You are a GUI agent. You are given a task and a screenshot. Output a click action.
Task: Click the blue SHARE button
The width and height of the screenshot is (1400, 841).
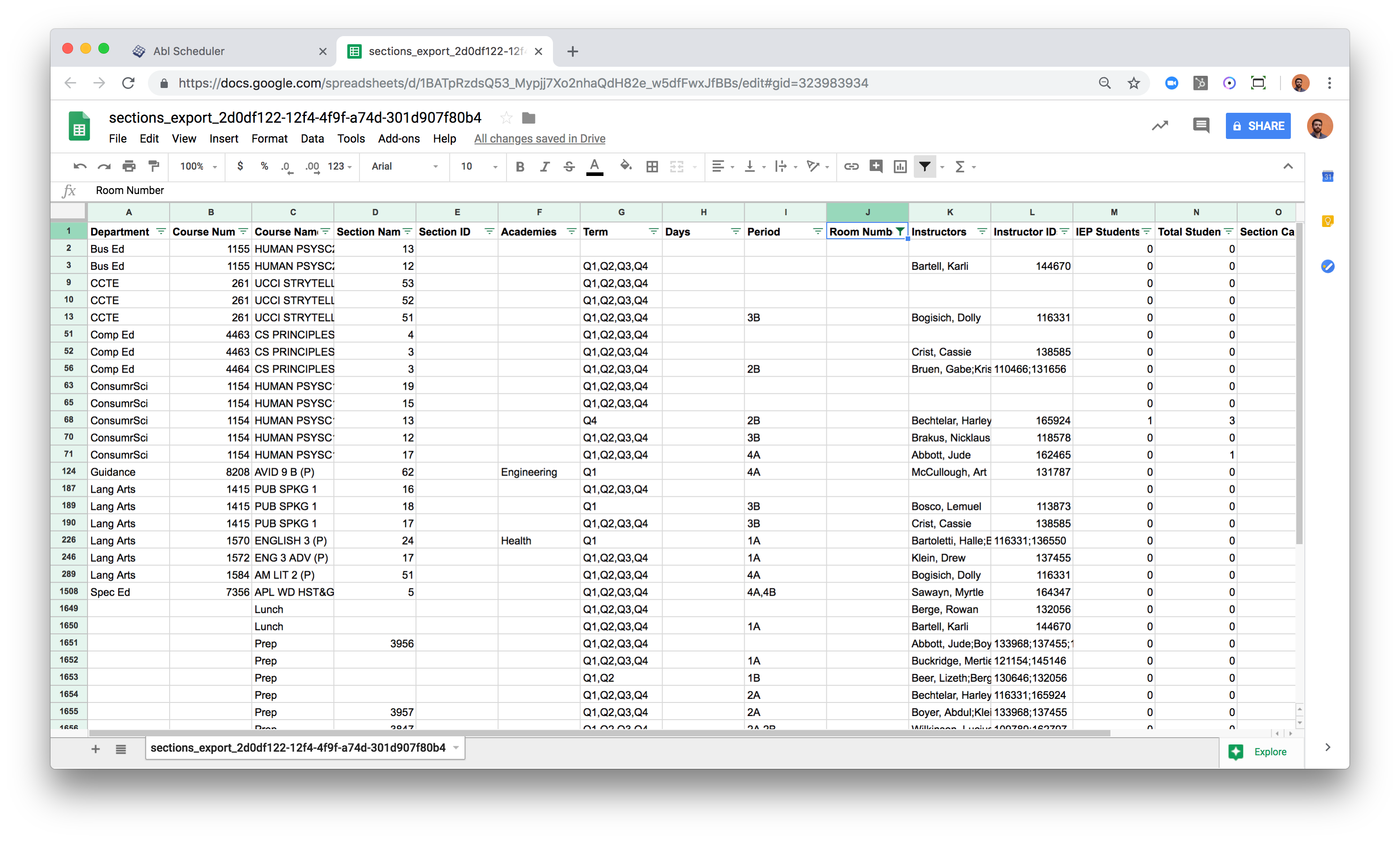point(1258,126)
